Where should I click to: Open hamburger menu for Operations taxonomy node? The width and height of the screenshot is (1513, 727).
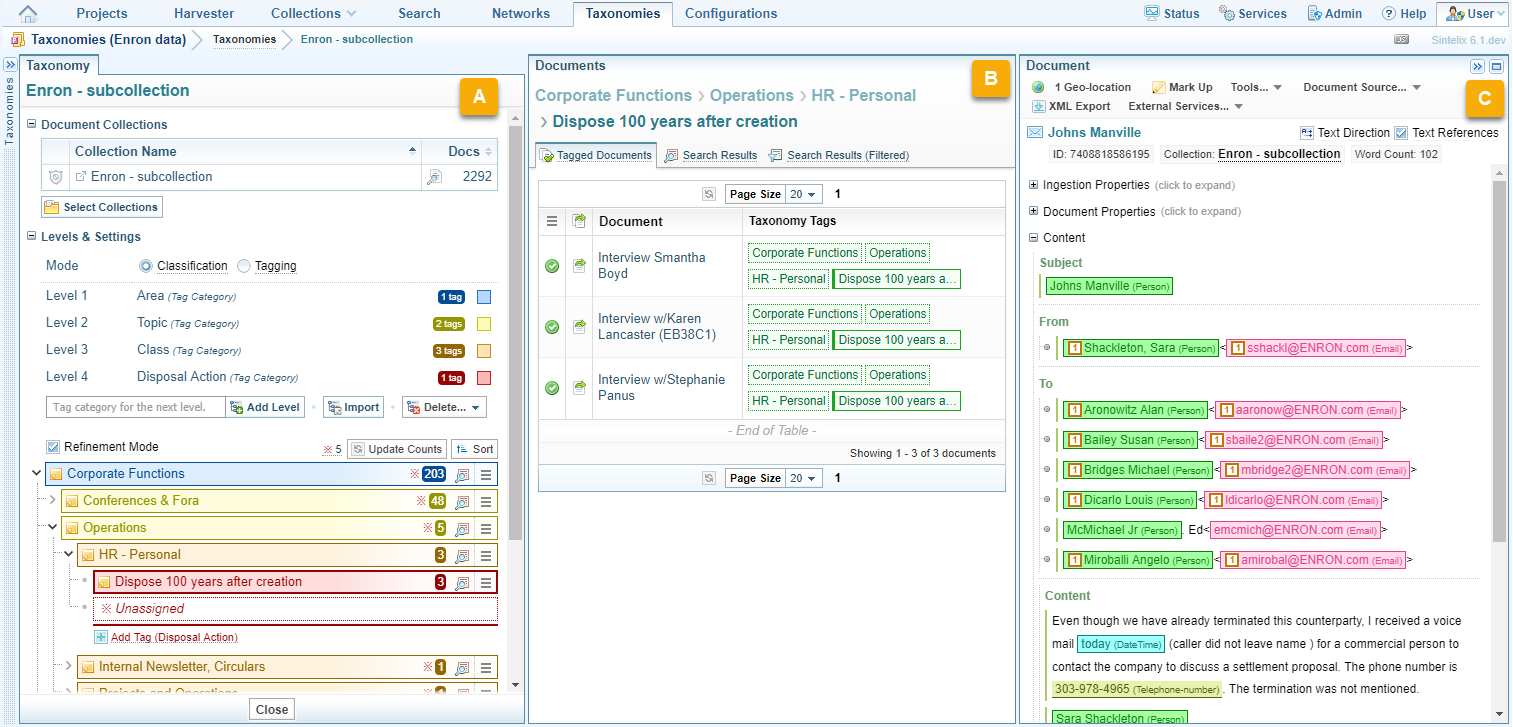[486, 528]
